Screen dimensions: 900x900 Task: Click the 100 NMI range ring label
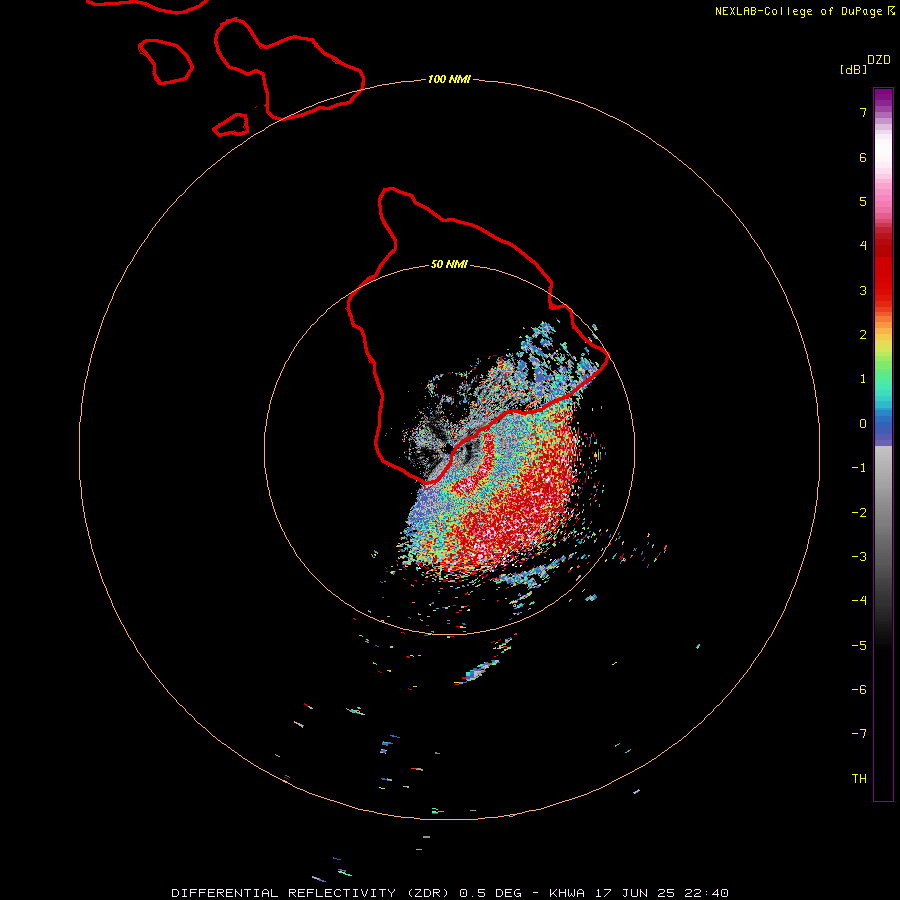click(449, 79)
